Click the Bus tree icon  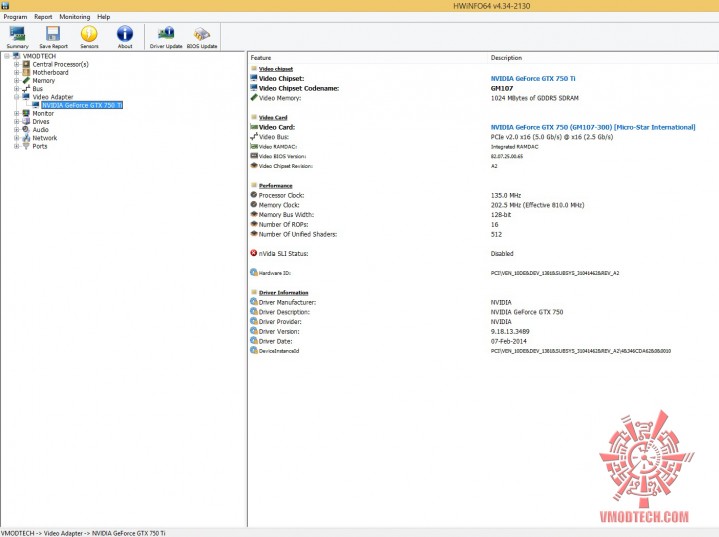coord(26,89)
